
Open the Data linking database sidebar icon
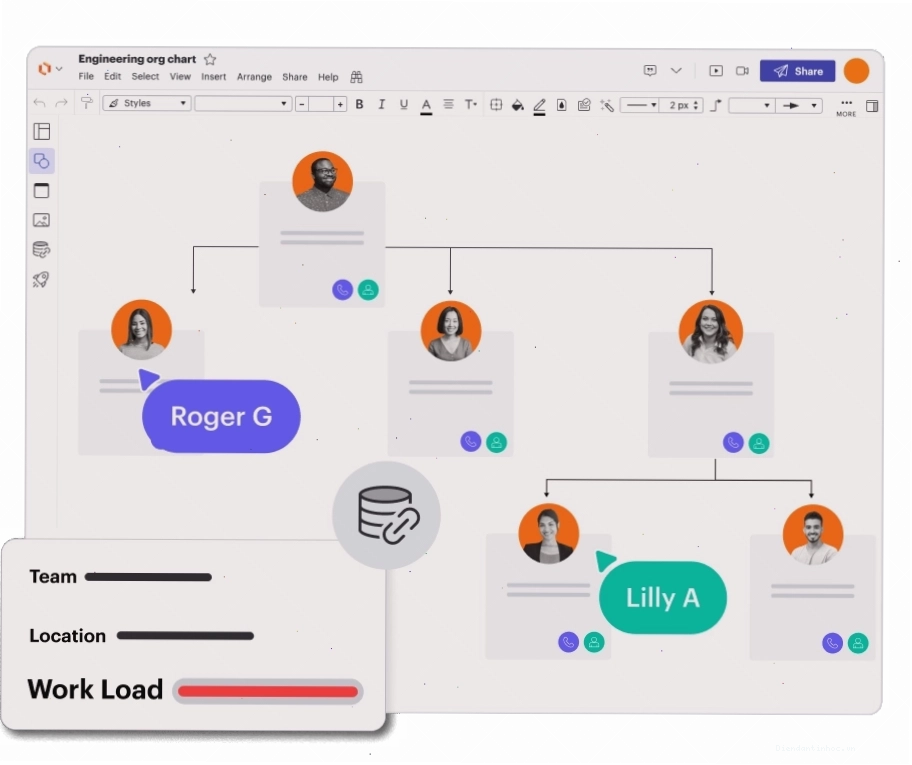[x=41, y=250]
